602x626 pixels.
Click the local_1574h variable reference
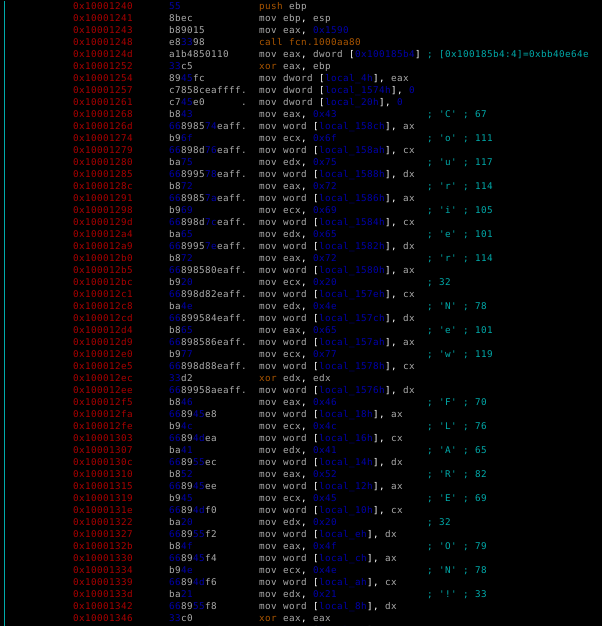tap(358, 90)
